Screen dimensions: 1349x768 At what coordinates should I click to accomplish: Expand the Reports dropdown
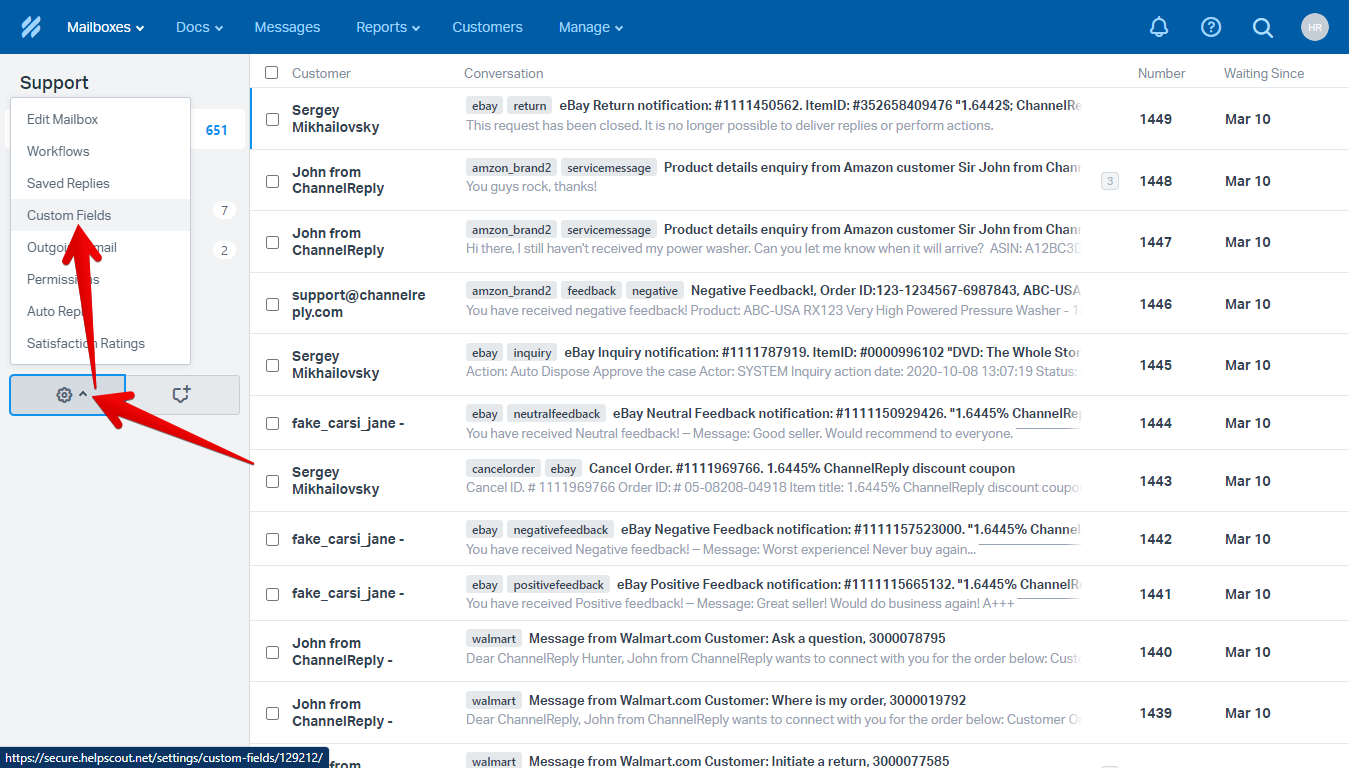(388, 27)
